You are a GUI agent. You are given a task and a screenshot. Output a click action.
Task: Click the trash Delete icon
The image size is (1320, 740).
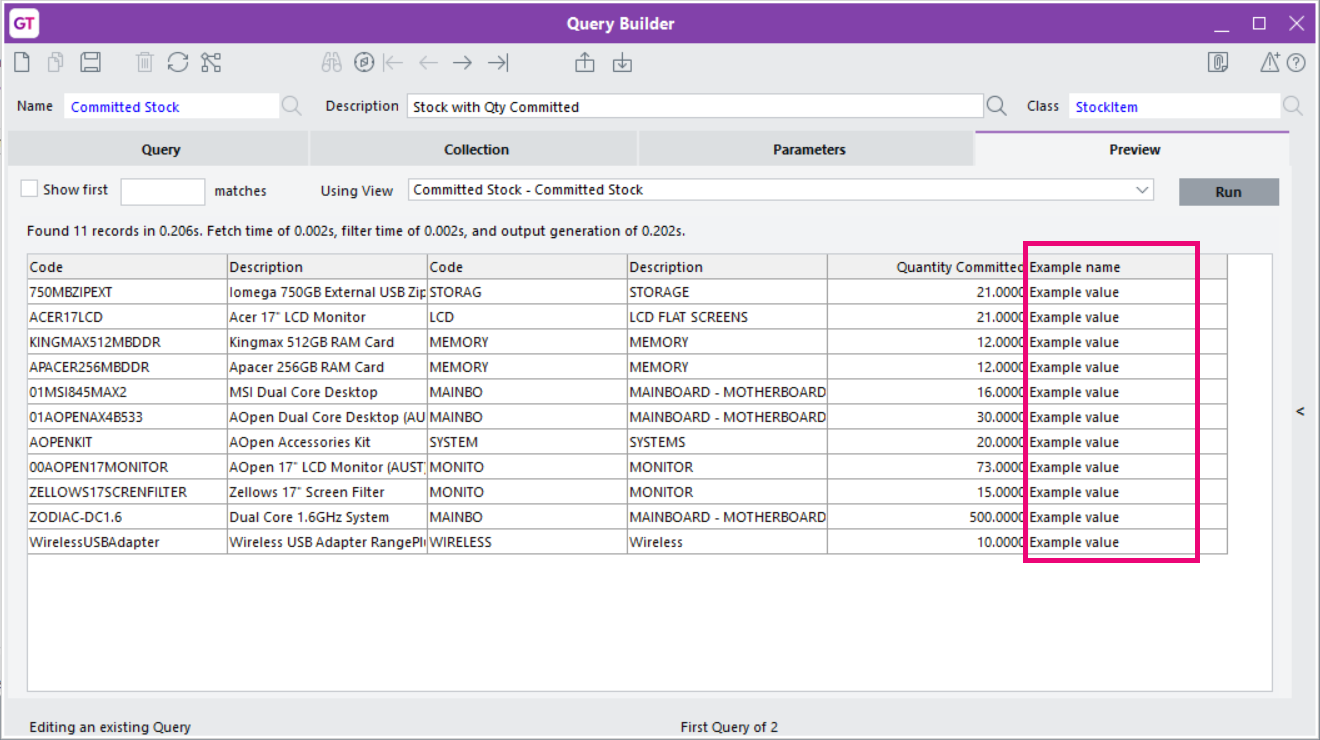click(x=145, y=63)
